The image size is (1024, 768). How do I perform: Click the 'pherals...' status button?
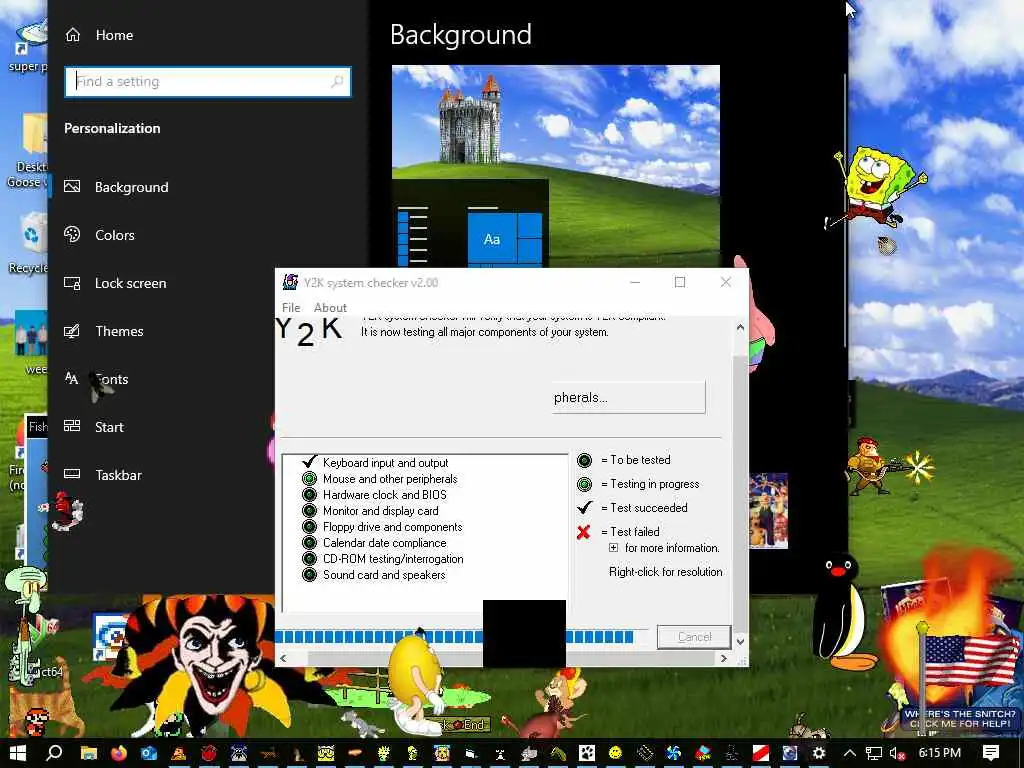tap(628, 397)
